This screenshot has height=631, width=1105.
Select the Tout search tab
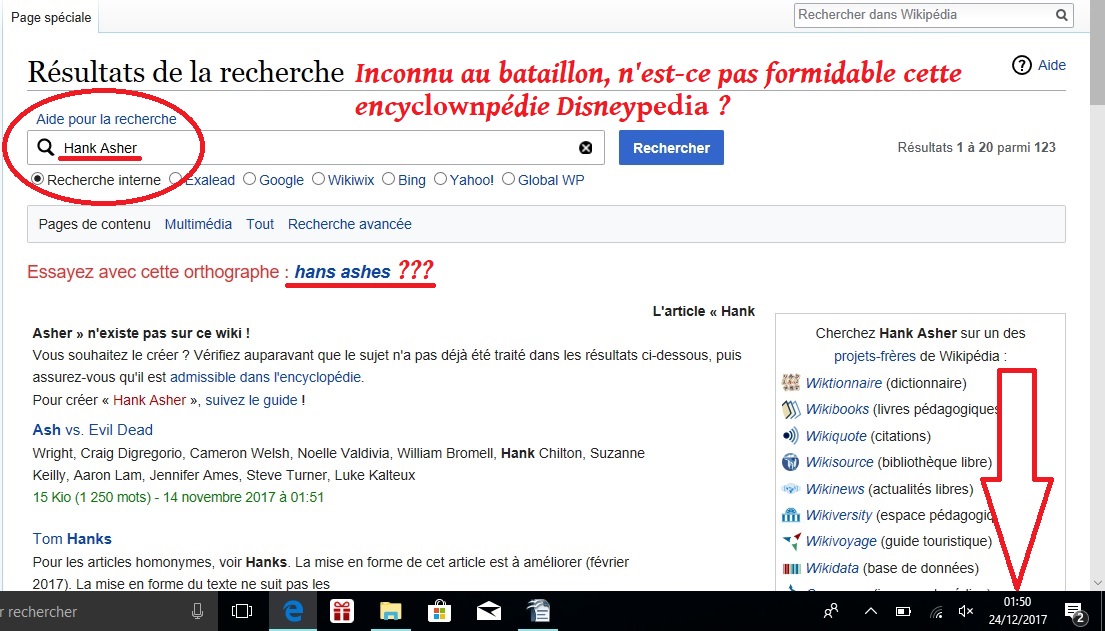[260, 224]
